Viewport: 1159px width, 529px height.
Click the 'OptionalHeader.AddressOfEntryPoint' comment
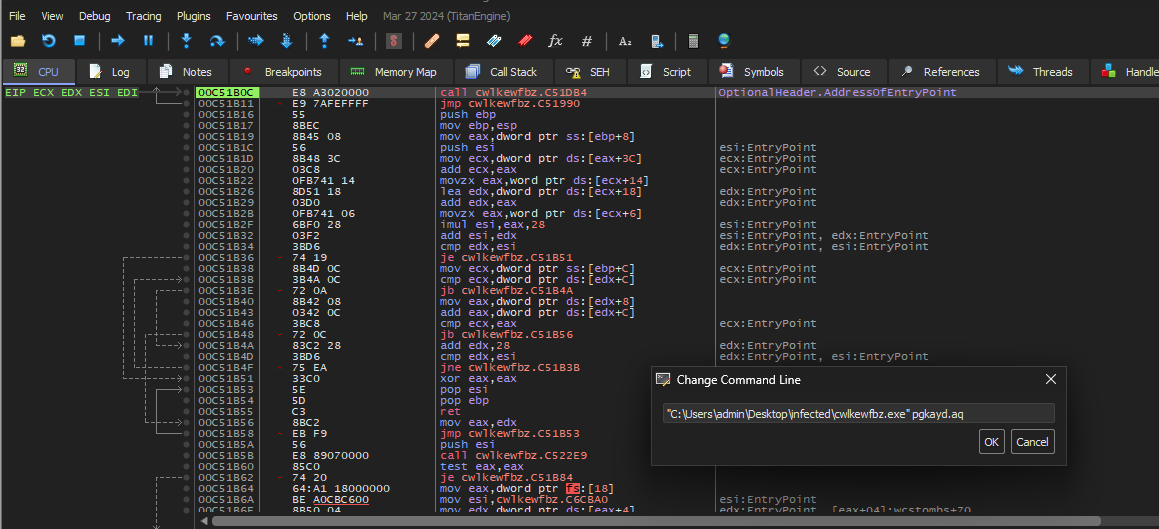[837, 92]
